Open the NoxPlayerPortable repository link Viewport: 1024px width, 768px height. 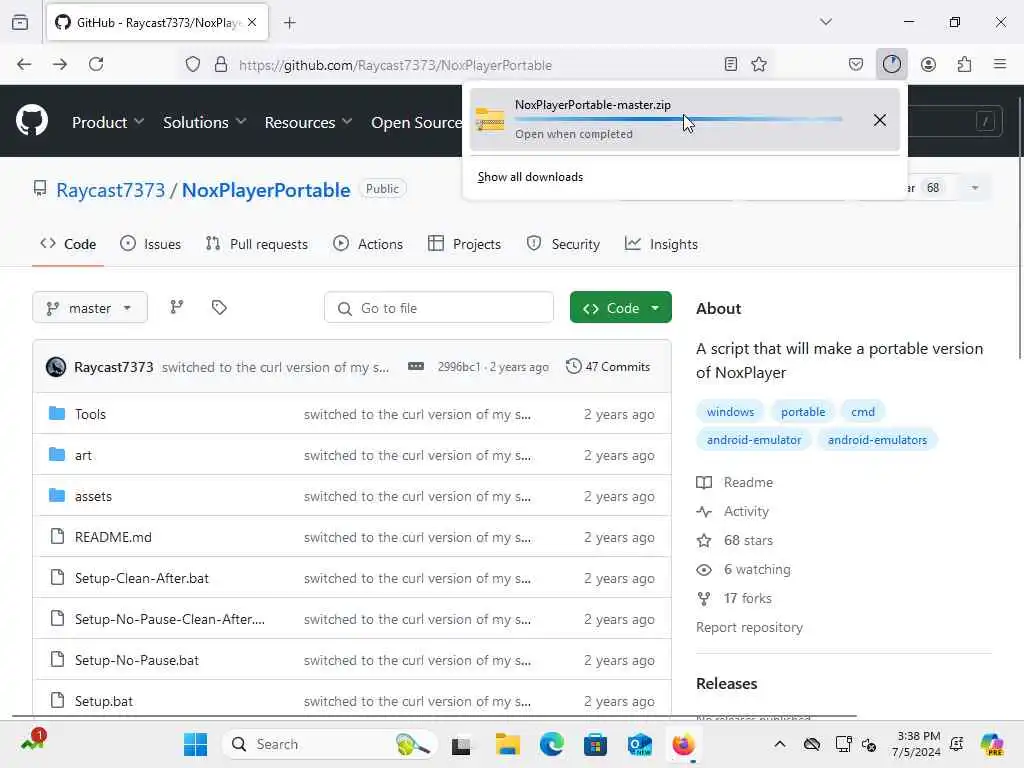coord(266,190)
